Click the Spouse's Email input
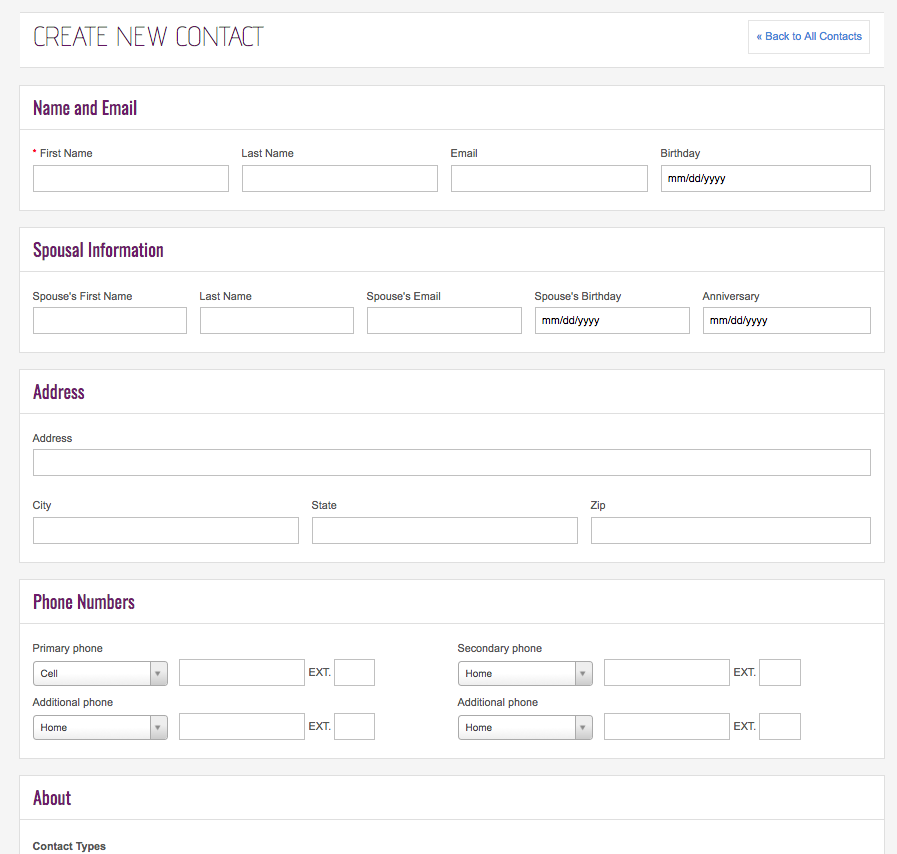Viewport: 897px width, 854px height. coord(444,321)
